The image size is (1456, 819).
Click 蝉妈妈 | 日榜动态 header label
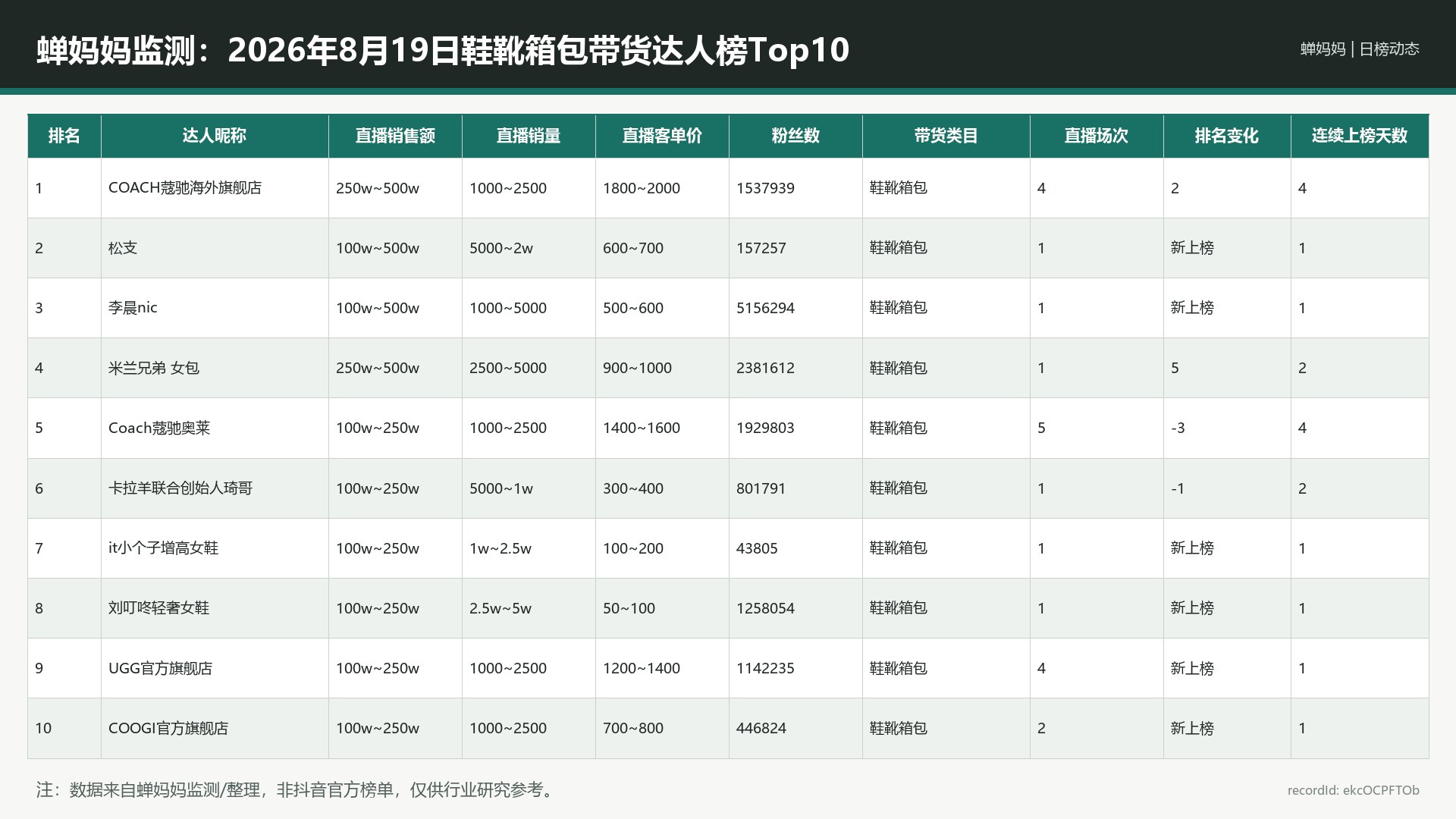(1360, 49)
